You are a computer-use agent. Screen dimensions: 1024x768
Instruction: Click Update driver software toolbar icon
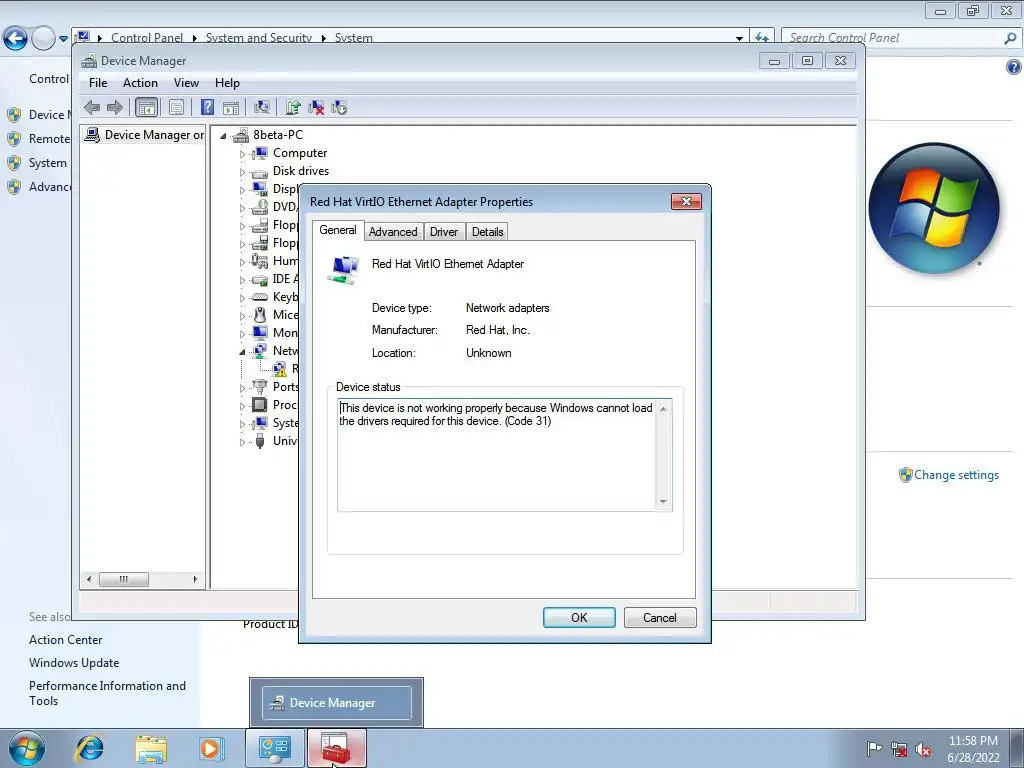(x=293, y=107)
